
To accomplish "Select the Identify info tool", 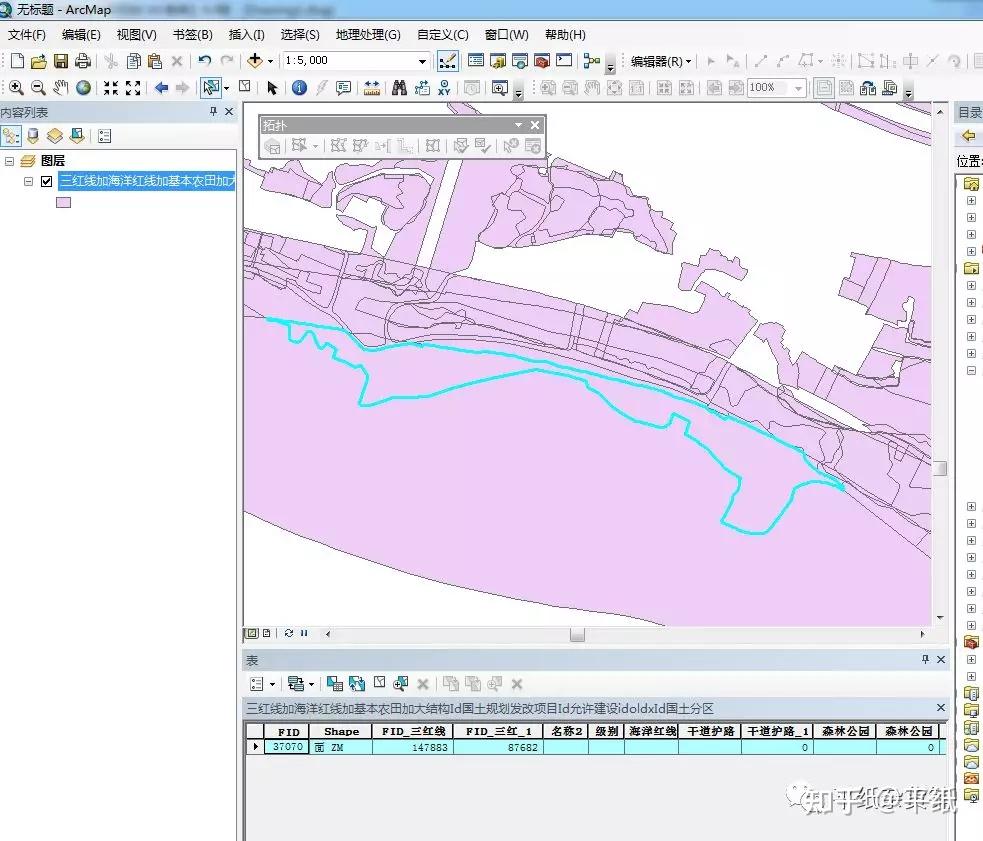I will tap(299, 88).
